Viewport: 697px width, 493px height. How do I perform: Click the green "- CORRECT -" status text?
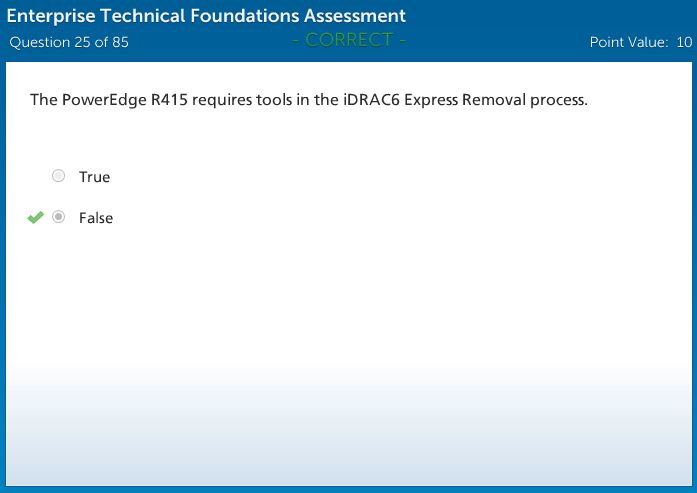(349, 41)
